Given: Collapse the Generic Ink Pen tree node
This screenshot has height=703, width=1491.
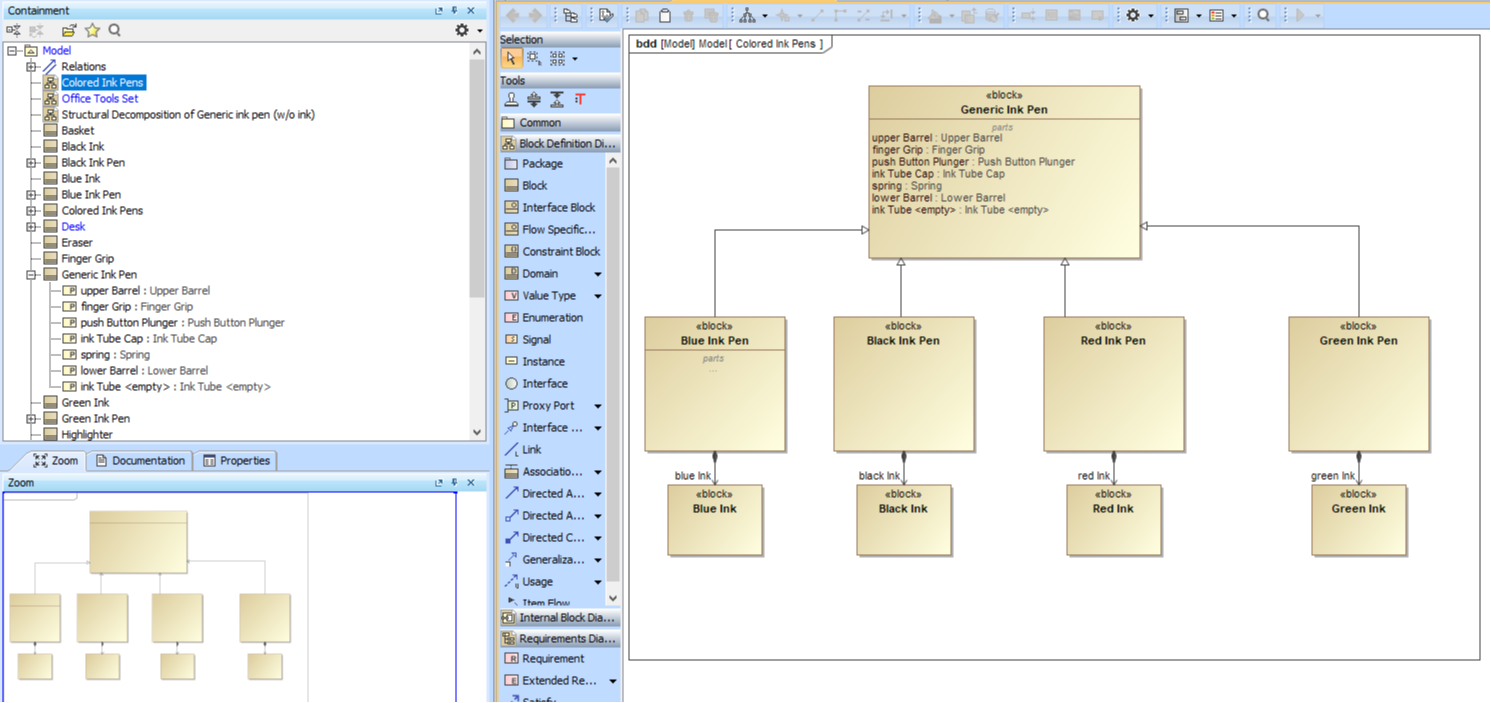Looking at the screenshot, I should 31,275.
